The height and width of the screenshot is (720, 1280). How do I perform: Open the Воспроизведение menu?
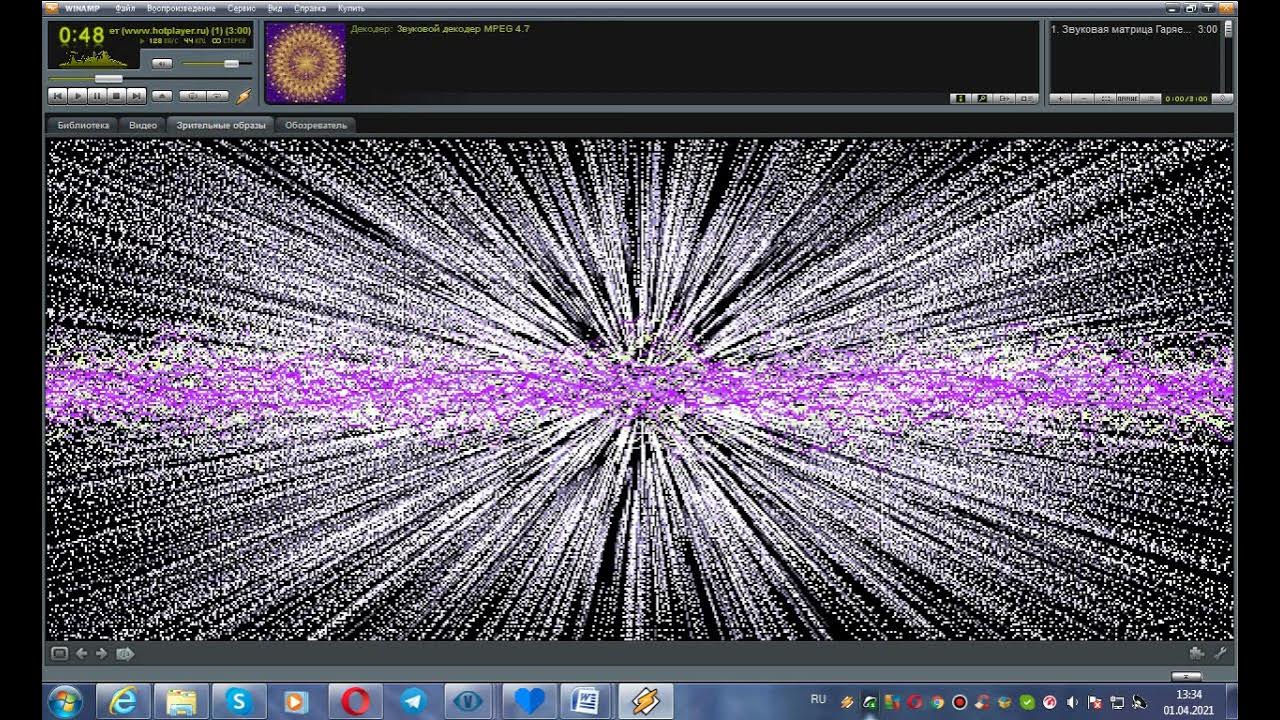(181, 8)
